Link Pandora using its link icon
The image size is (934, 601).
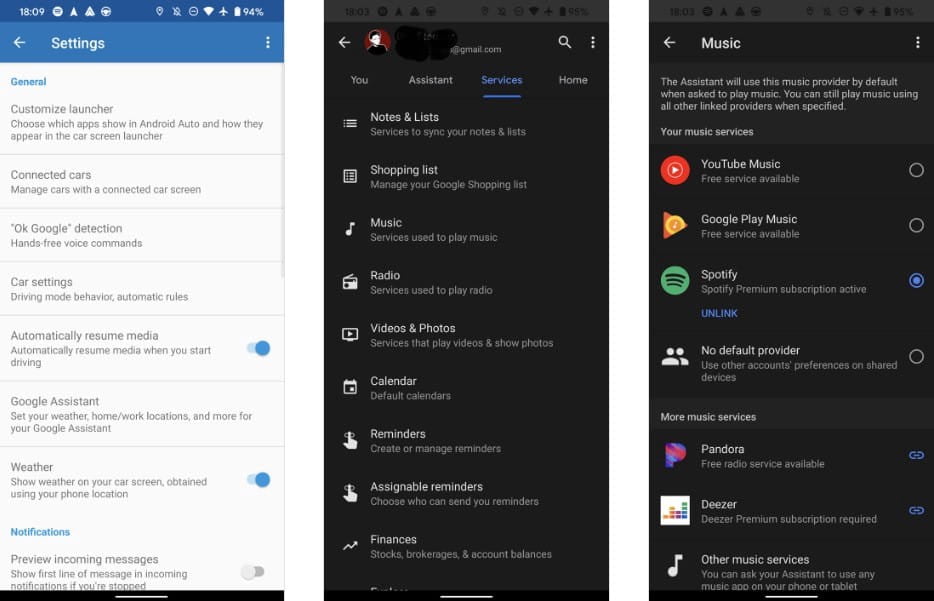pyautogui.click(x=915, y=455)
